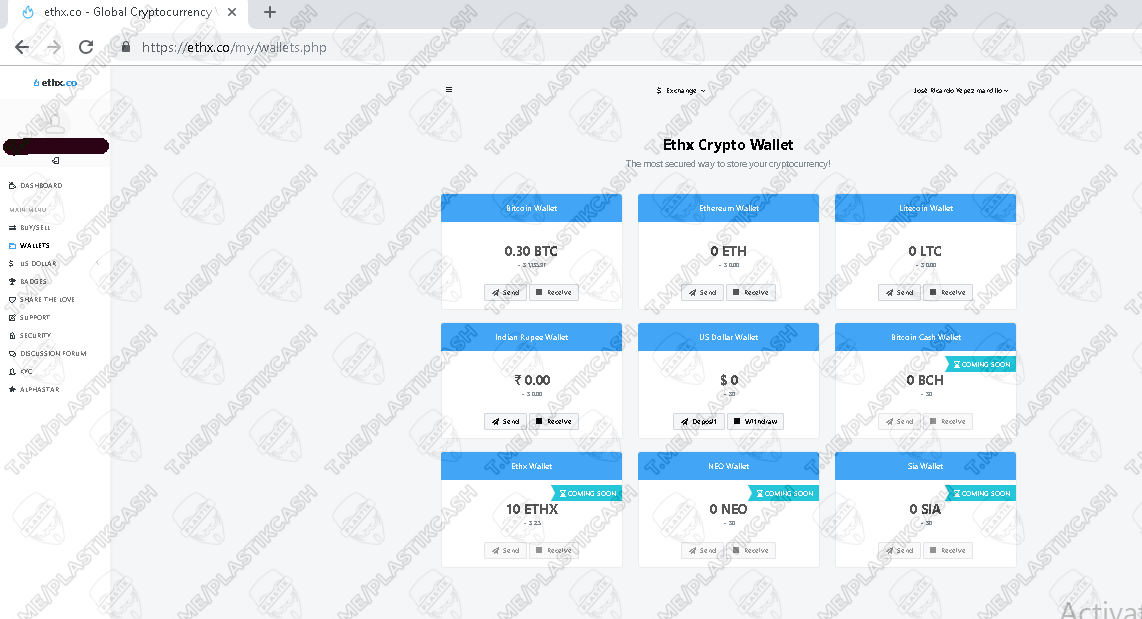Click the 10 ETHX balance

coord(532,509)
